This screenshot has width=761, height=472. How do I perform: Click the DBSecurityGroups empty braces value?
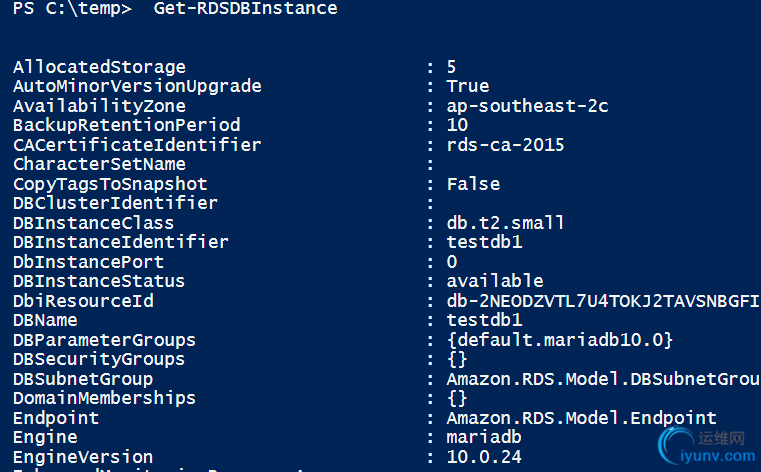coord(457,359)
